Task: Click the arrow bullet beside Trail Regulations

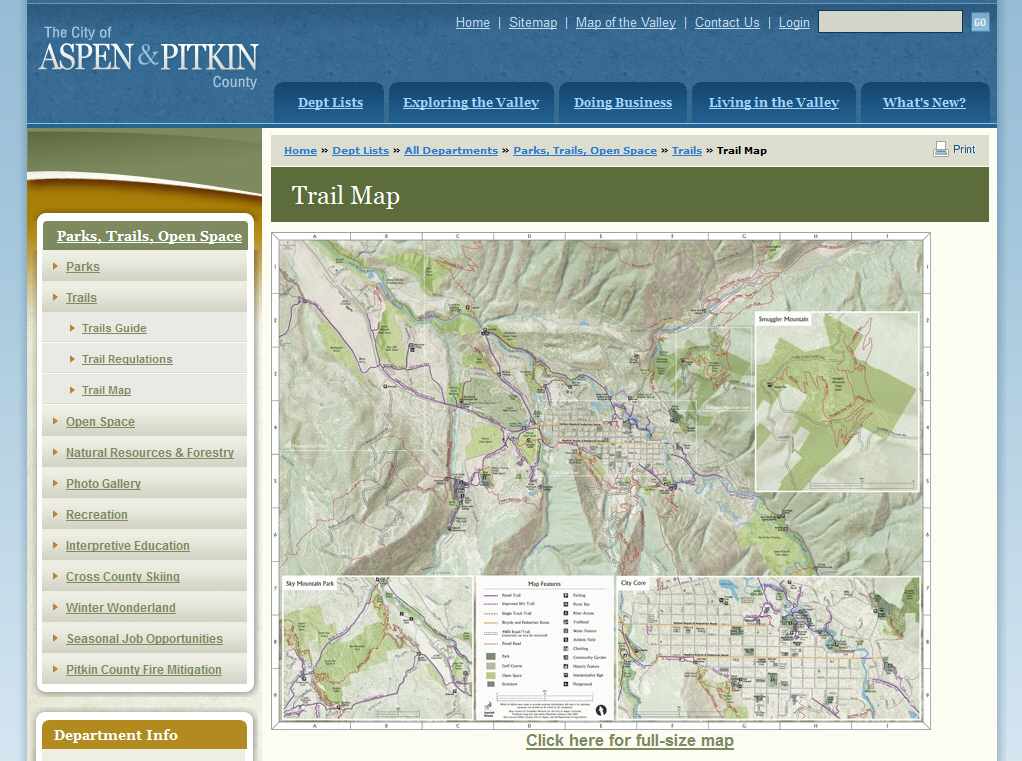Action: 72,358
